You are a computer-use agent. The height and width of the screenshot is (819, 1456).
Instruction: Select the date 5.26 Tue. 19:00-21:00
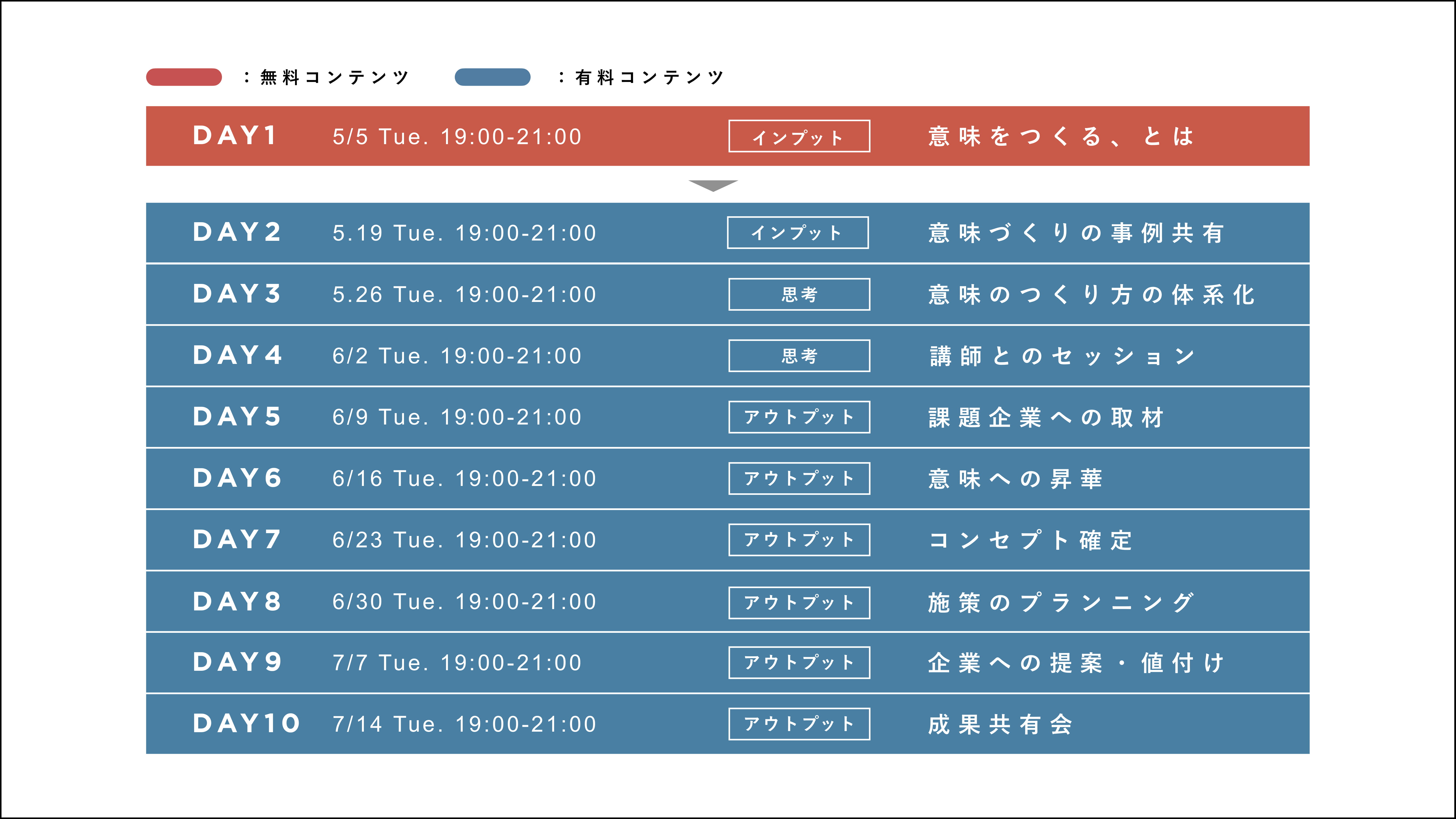[464, 295]
